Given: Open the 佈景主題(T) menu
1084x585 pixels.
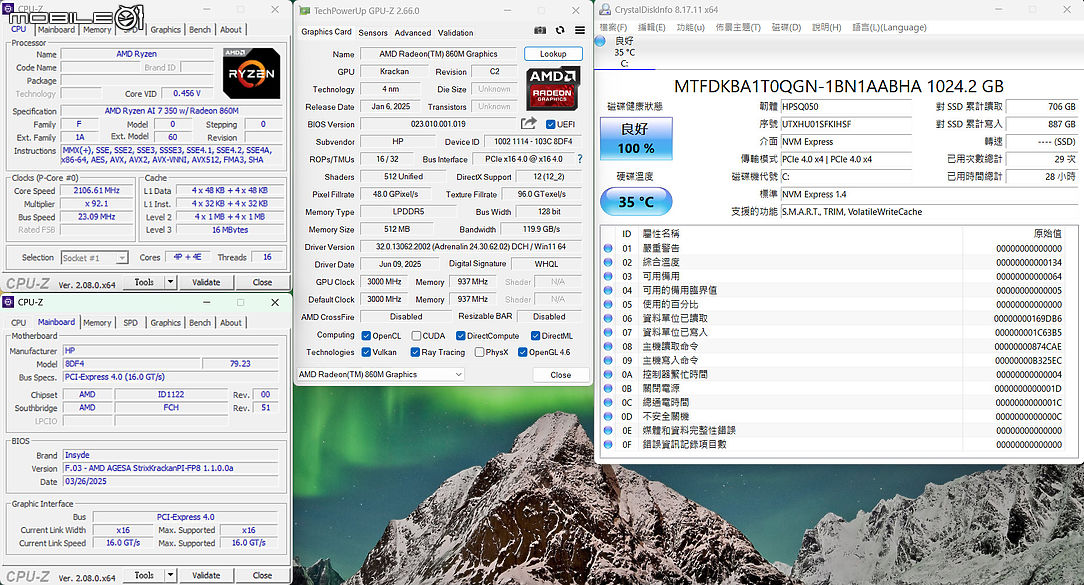Looking at the screenshot, I should [738, 27].
